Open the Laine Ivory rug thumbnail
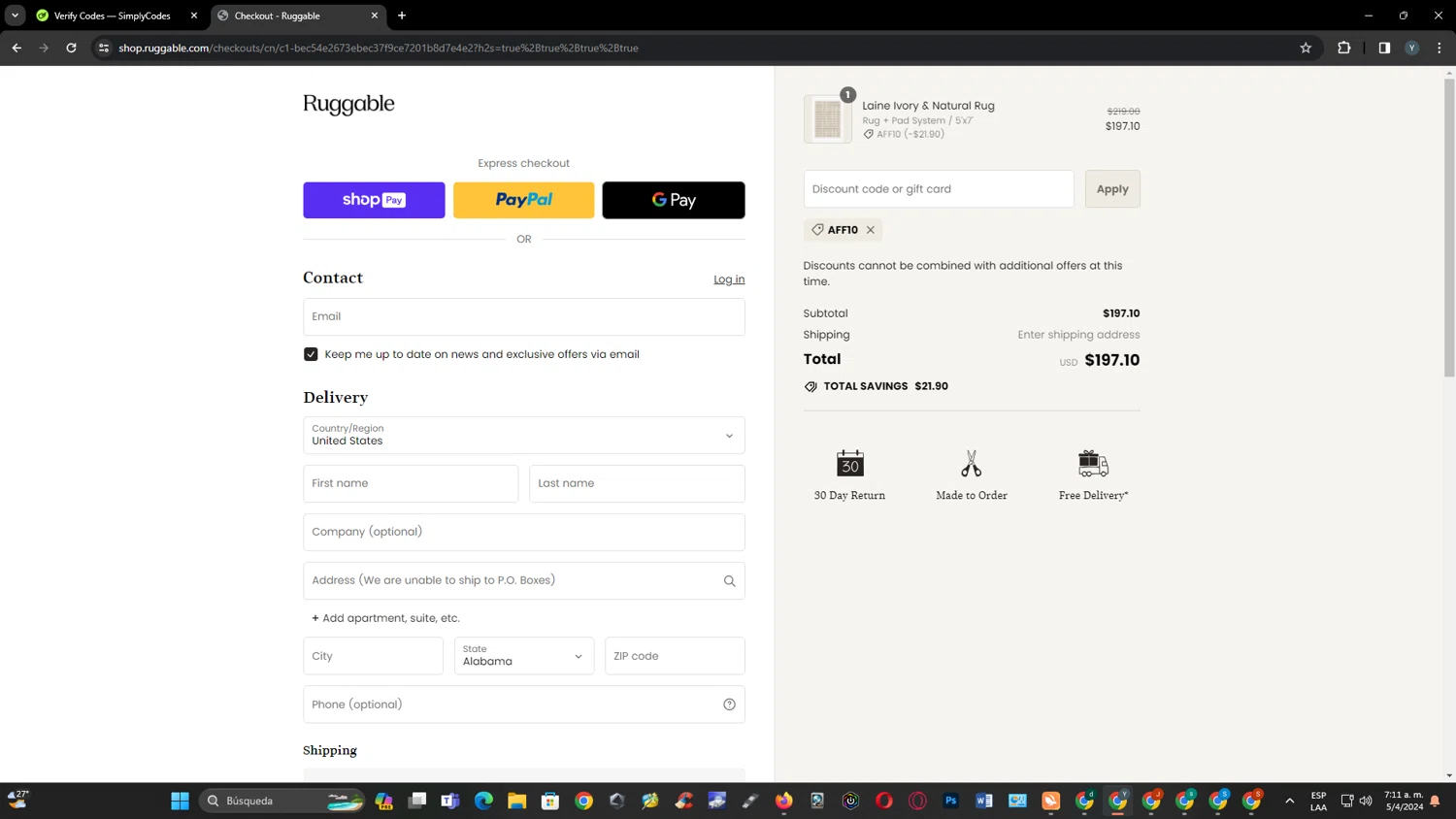The height and width of the screenshot is (819, 1456). (x=828, y=119)
